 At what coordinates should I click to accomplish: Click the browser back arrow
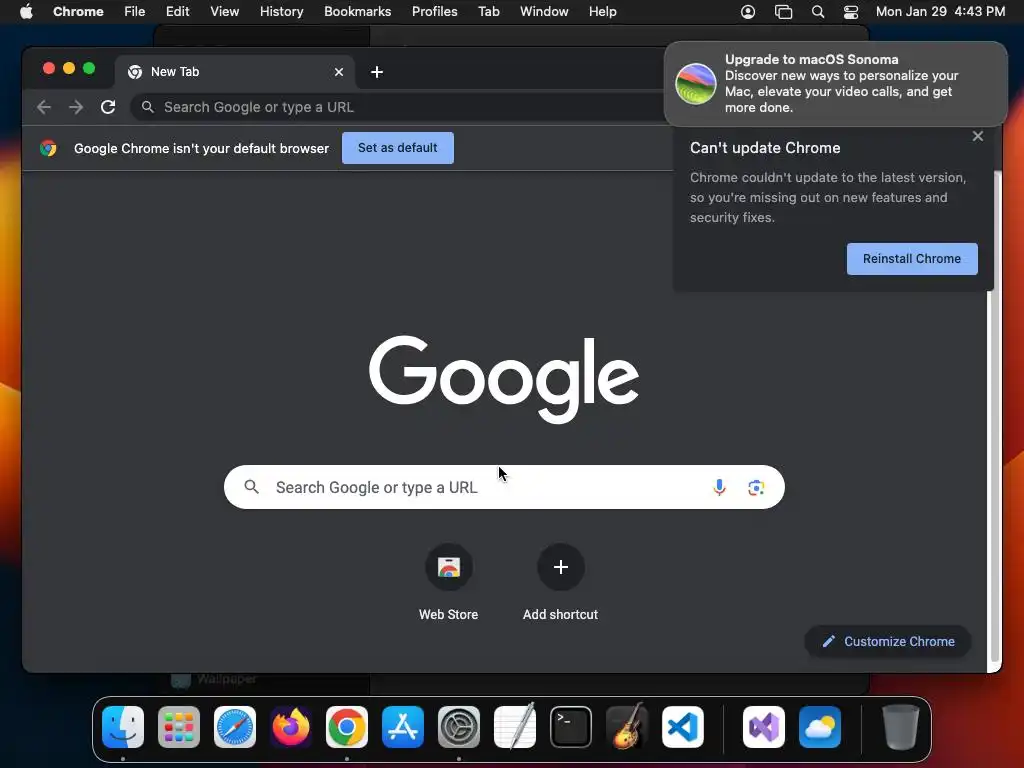click(x=44, y=107)
